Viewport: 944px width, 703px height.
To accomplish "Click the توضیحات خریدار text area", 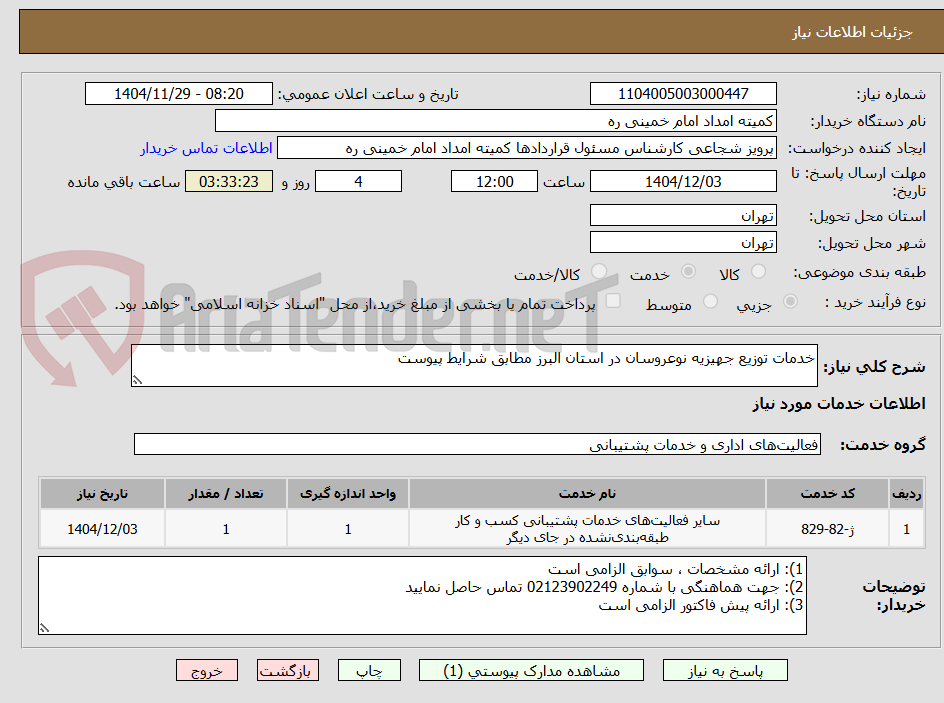I will (x=422, y=595).
